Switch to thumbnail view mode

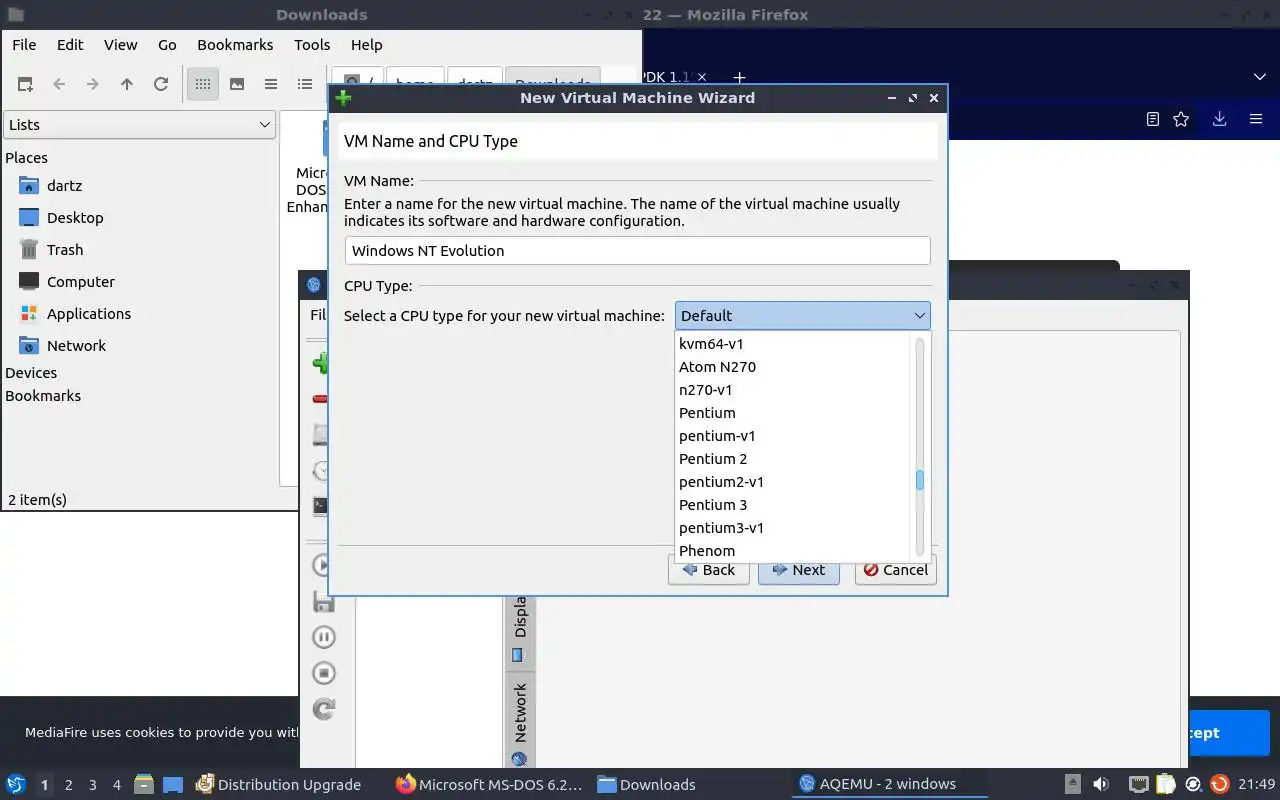pyautogui.click(x=237, y=84)
